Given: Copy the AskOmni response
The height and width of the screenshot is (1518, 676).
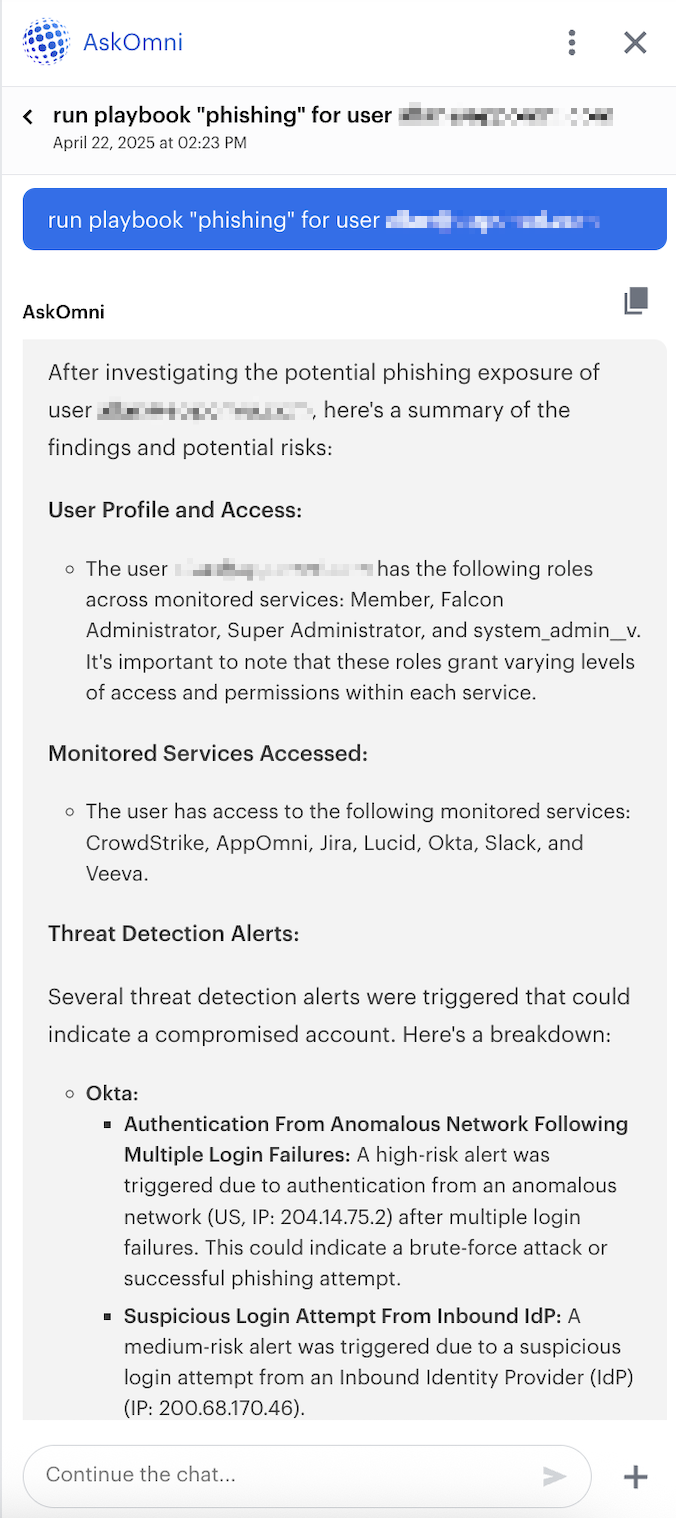Looking at the screenshot, I should (636, 301).
